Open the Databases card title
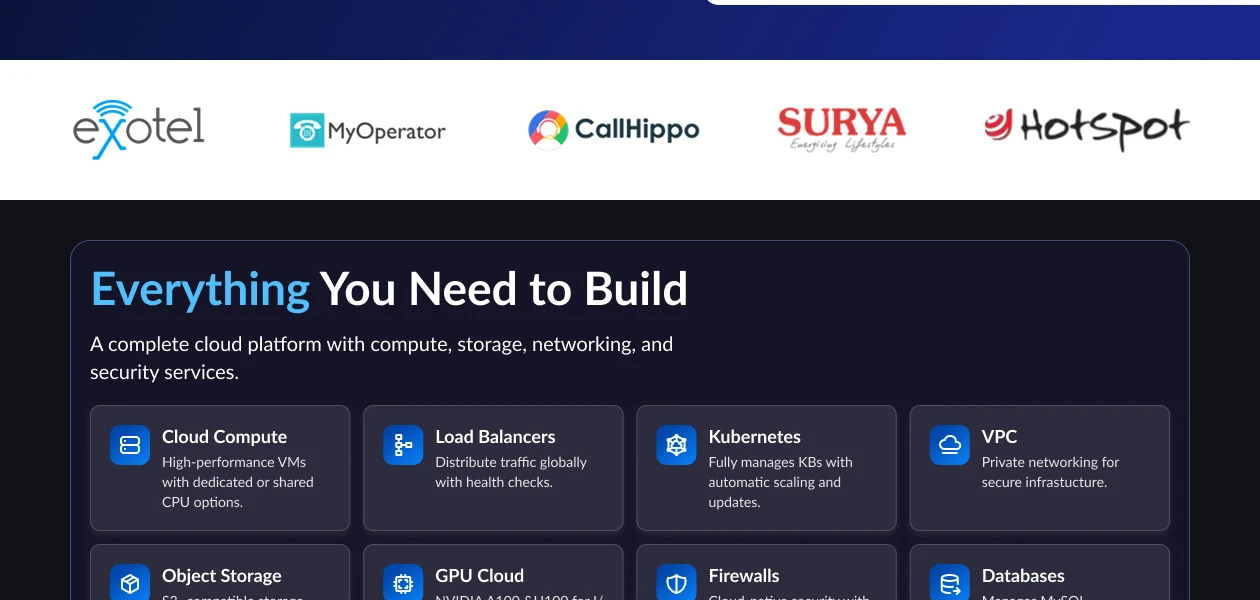This screenshot has width=1260, height=600. (x=1023, y=576)
